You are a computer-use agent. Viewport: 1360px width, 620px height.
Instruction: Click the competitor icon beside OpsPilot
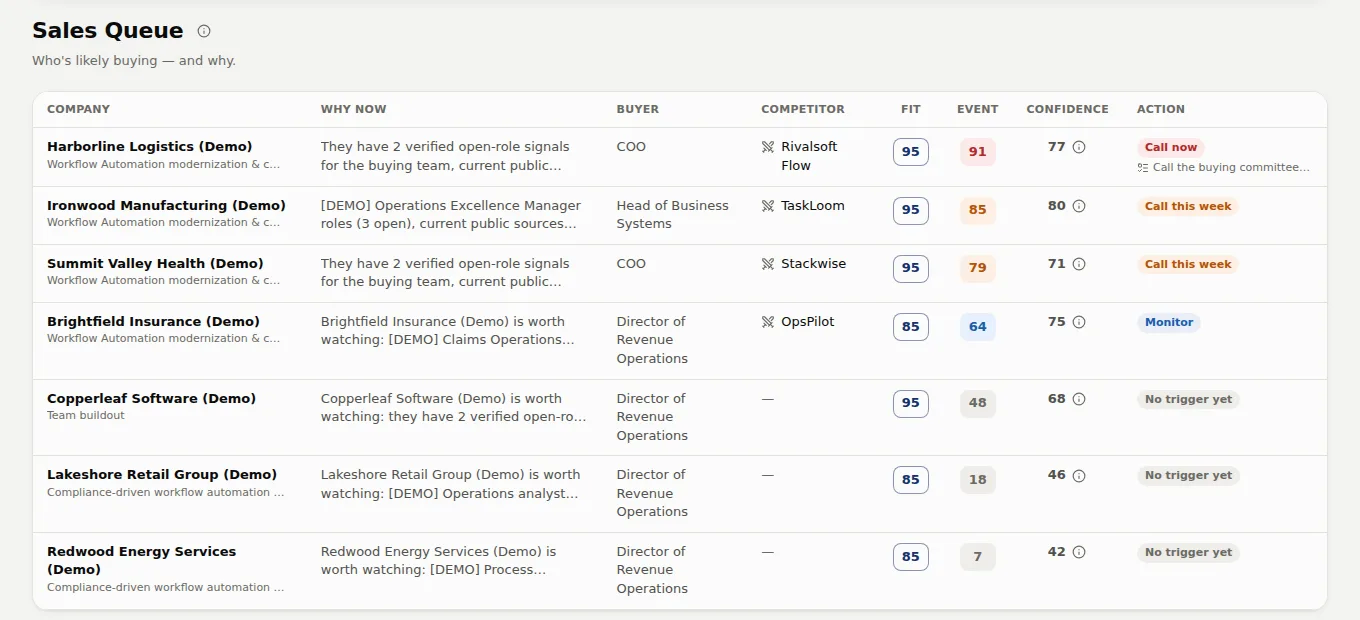click(768, 322)
